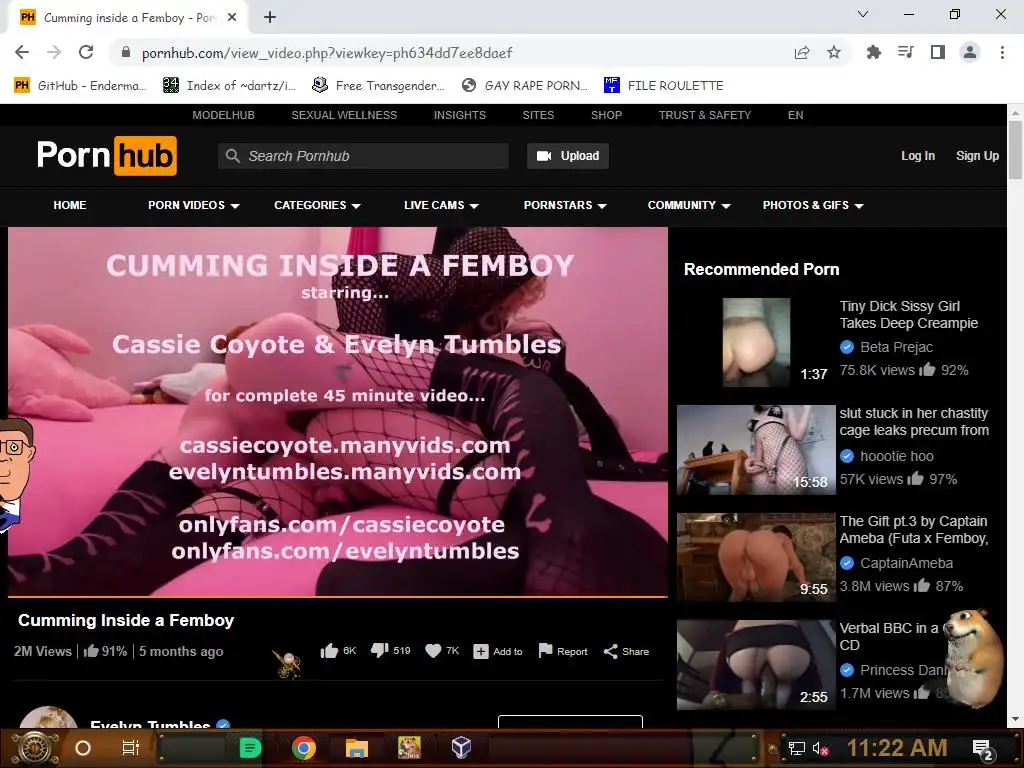Click the share page icon in address bar
The width and height of the screenshot is (1024, 768).
(802, 52)
